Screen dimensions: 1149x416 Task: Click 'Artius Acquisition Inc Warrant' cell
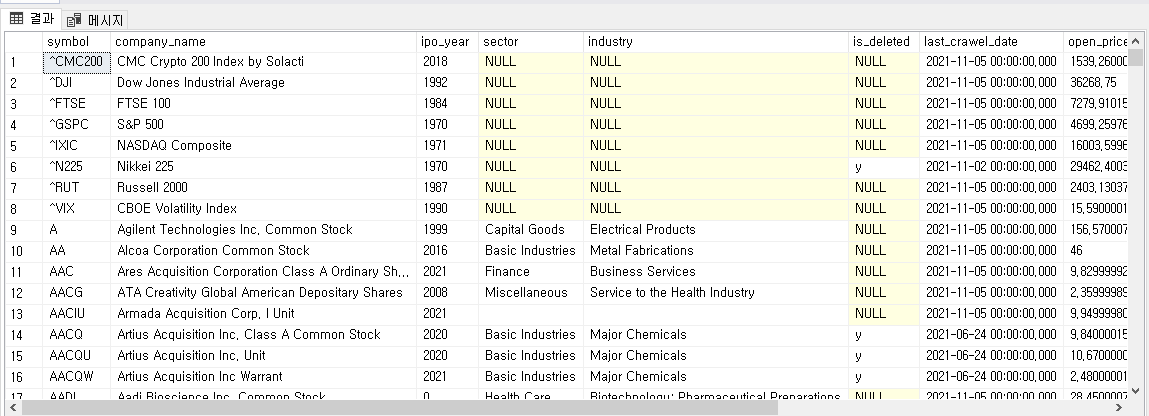(x=264, y=377)
